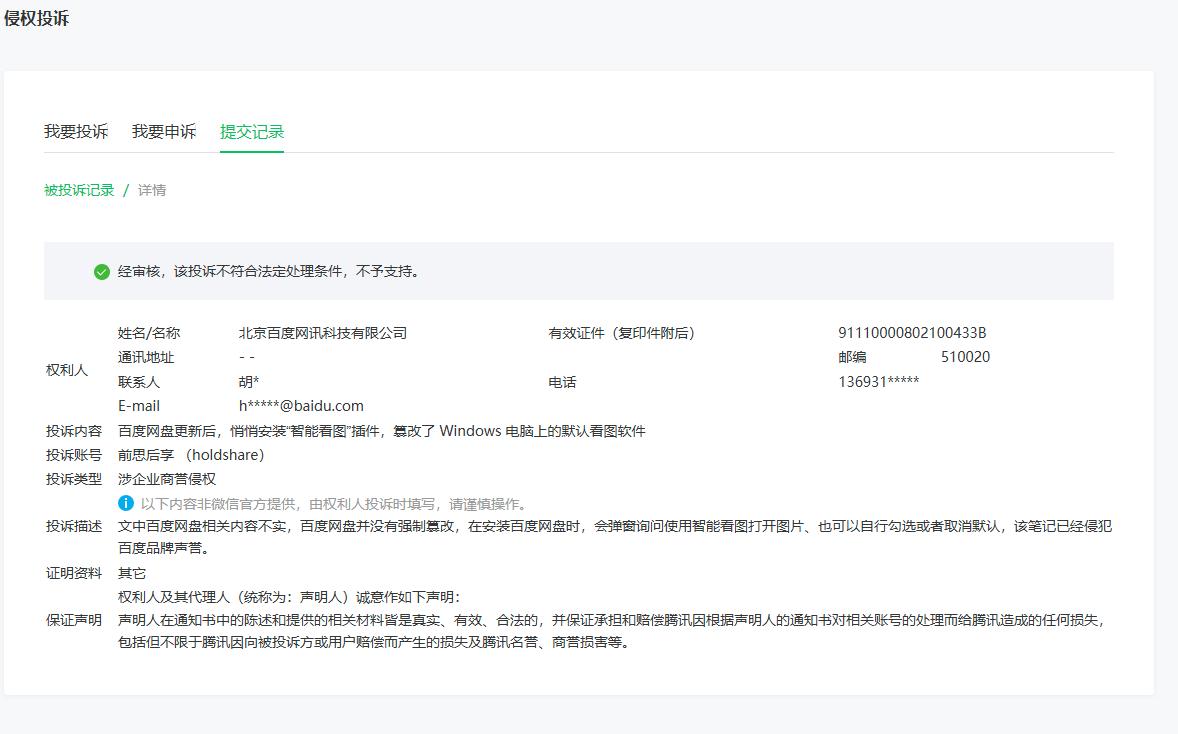Click the 投诉内容 text about 智能看图 plugin
The width and height of the screenshot is (1178, 734).
coord(381,431)
